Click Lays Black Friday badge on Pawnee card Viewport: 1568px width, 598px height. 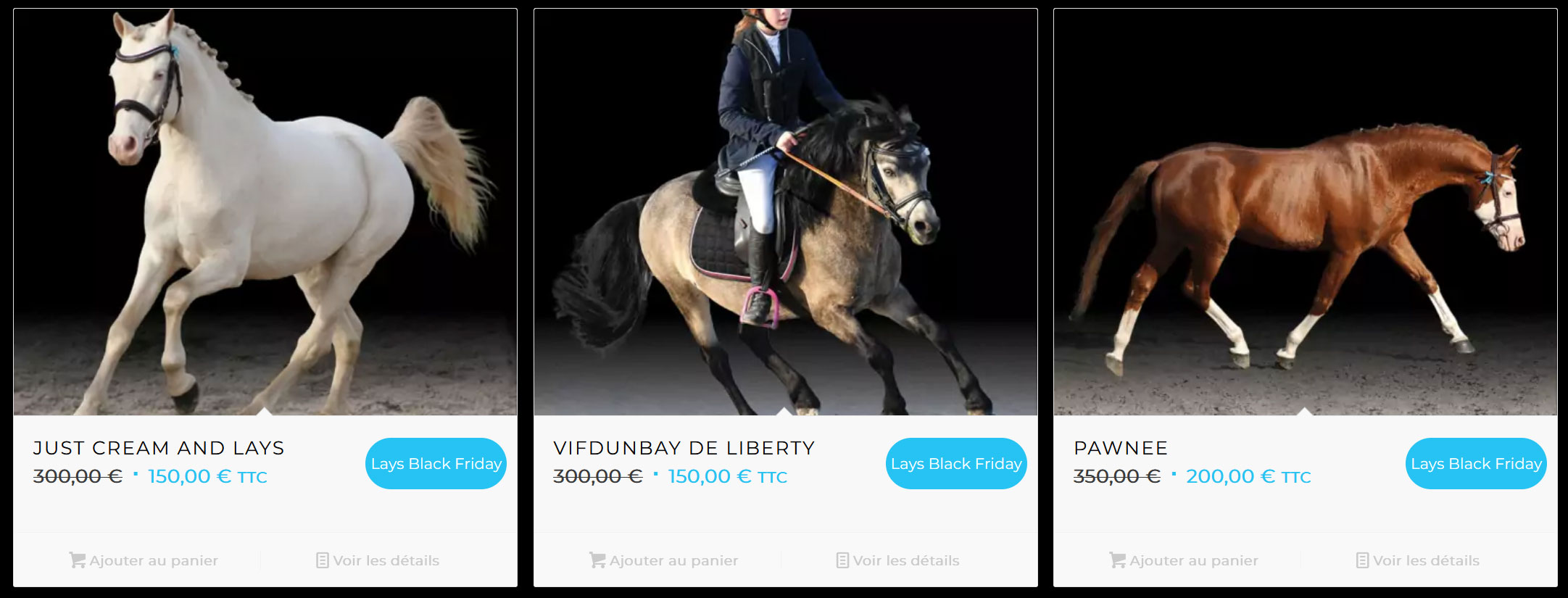(x=1476, y=464)
